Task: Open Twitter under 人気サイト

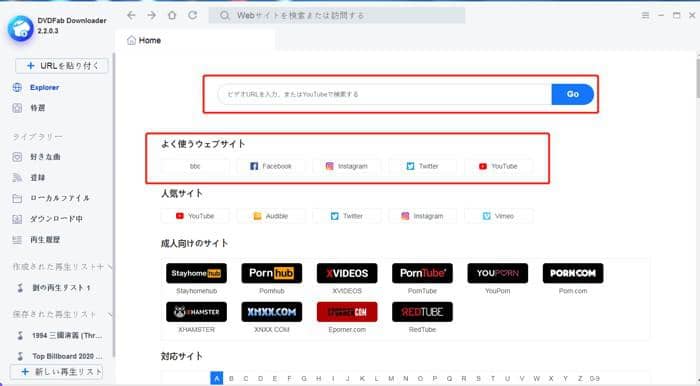Action: pos(347,216)
